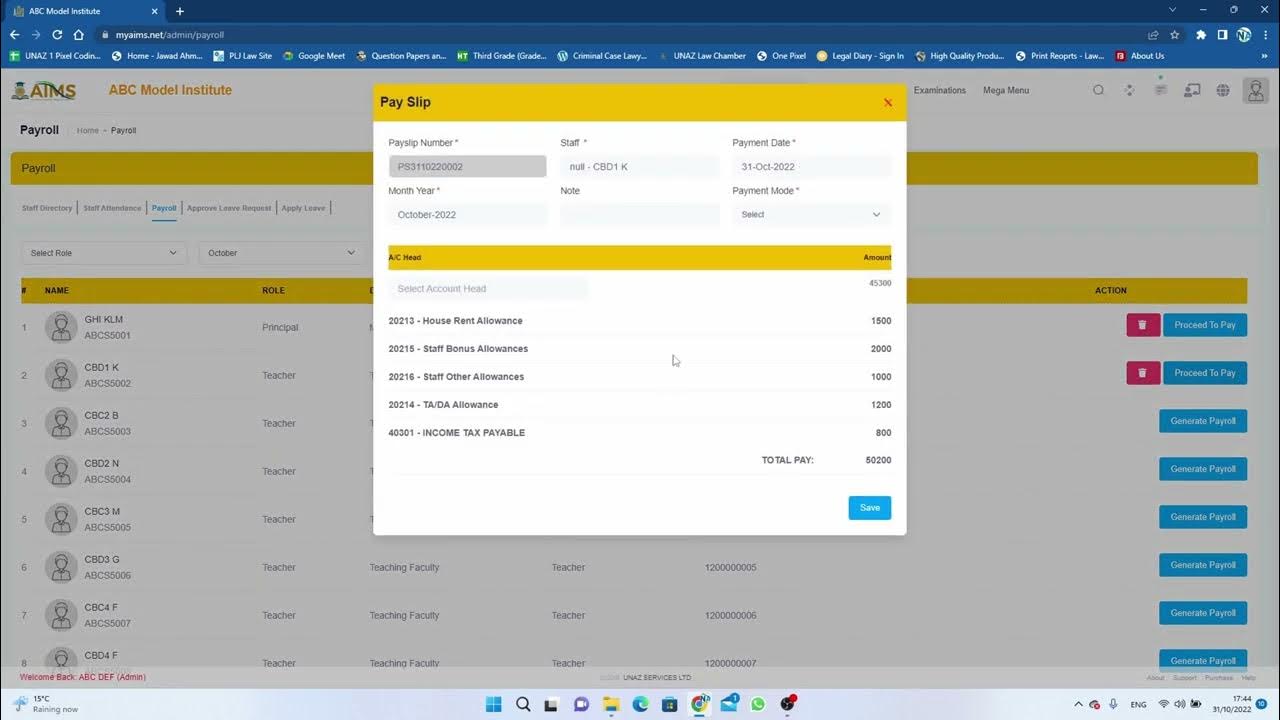Open Microsoft Edge from taskbar
This screenshot has height=720, width=1280.
(x=641, y=704)
